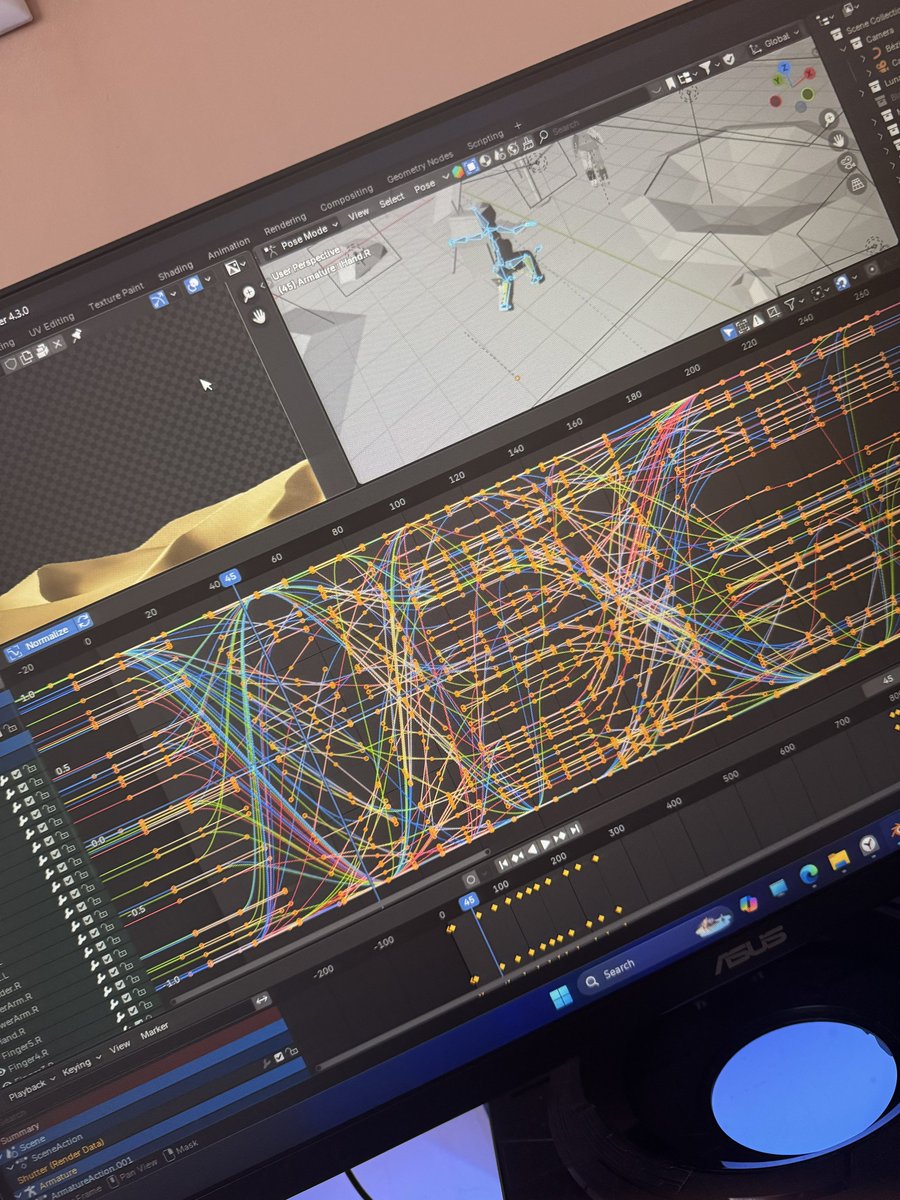Screen dimensions: 900x1200
Task: Toggle camera view with the camera gizmo
Action: coord(847,162)
